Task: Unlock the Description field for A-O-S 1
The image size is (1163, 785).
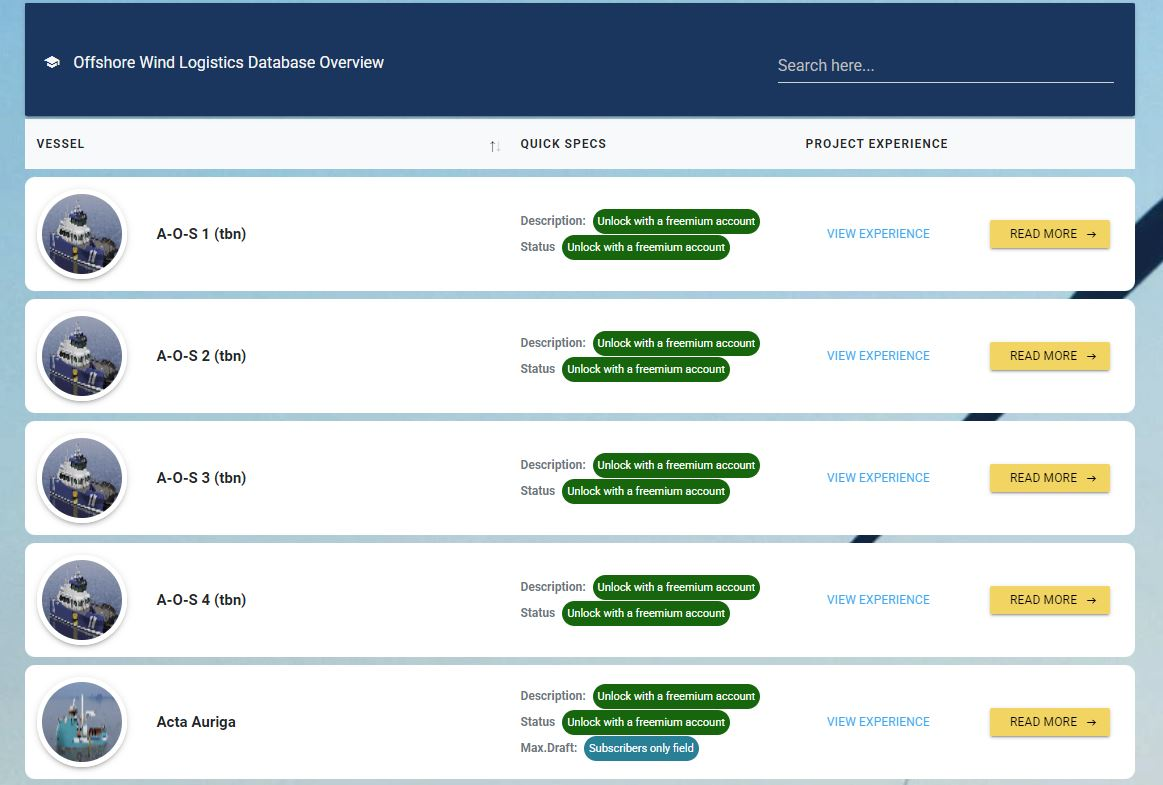Action: [676, 221]
